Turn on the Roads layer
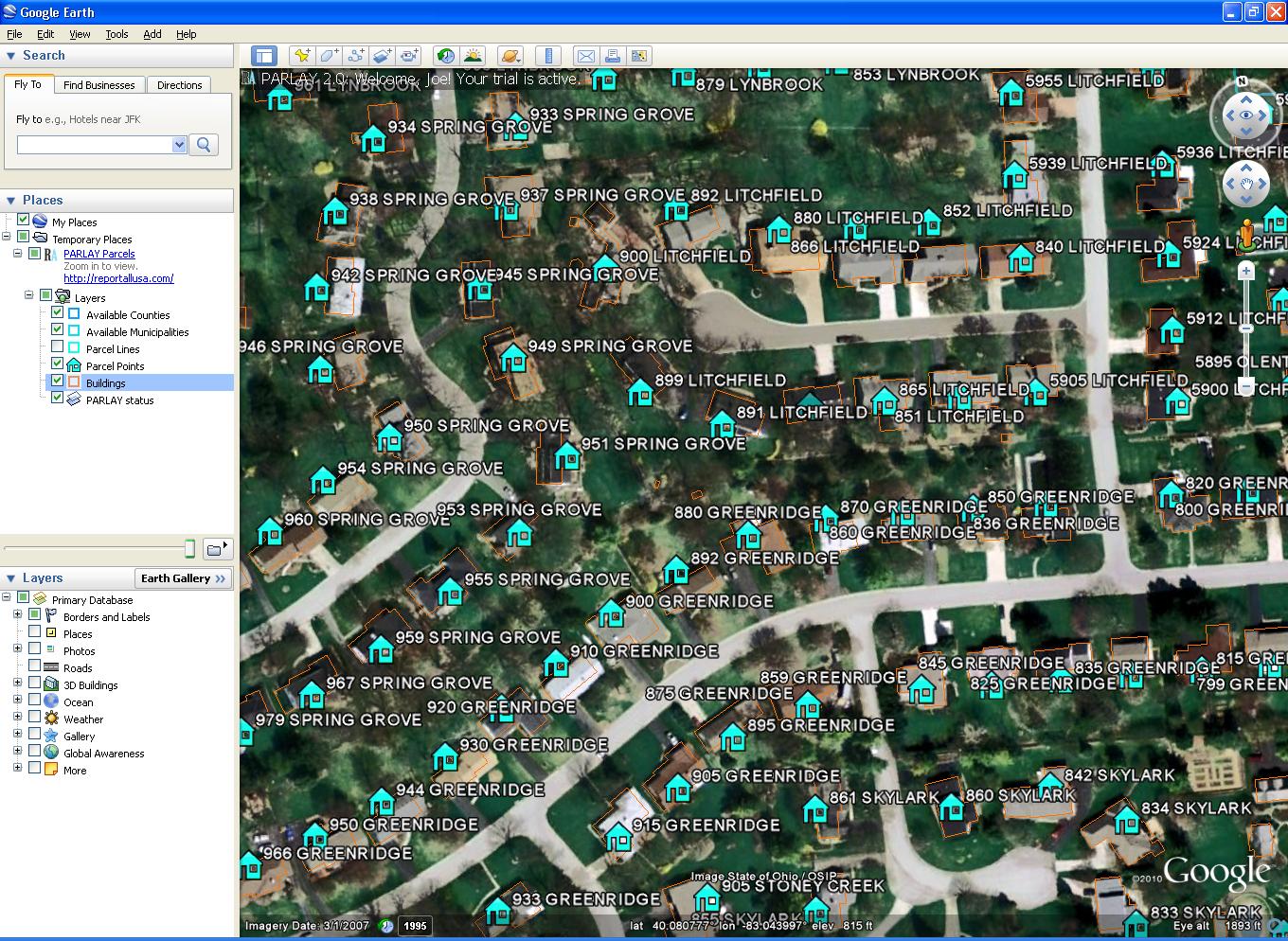The width and height of the screenshot is (1288, 941). [x=35, y=666]
